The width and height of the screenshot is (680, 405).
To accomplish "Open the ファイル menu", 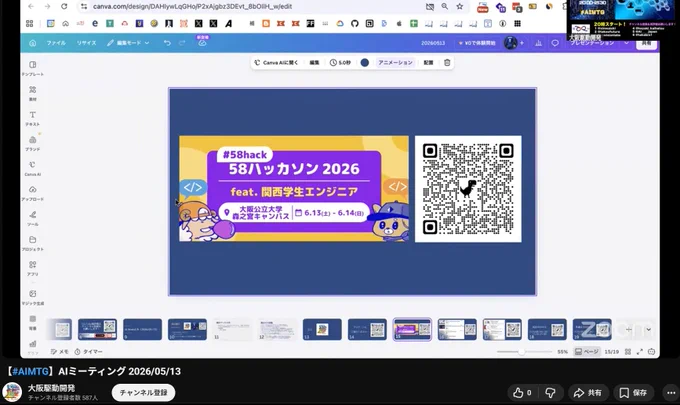I will point(56,43).
